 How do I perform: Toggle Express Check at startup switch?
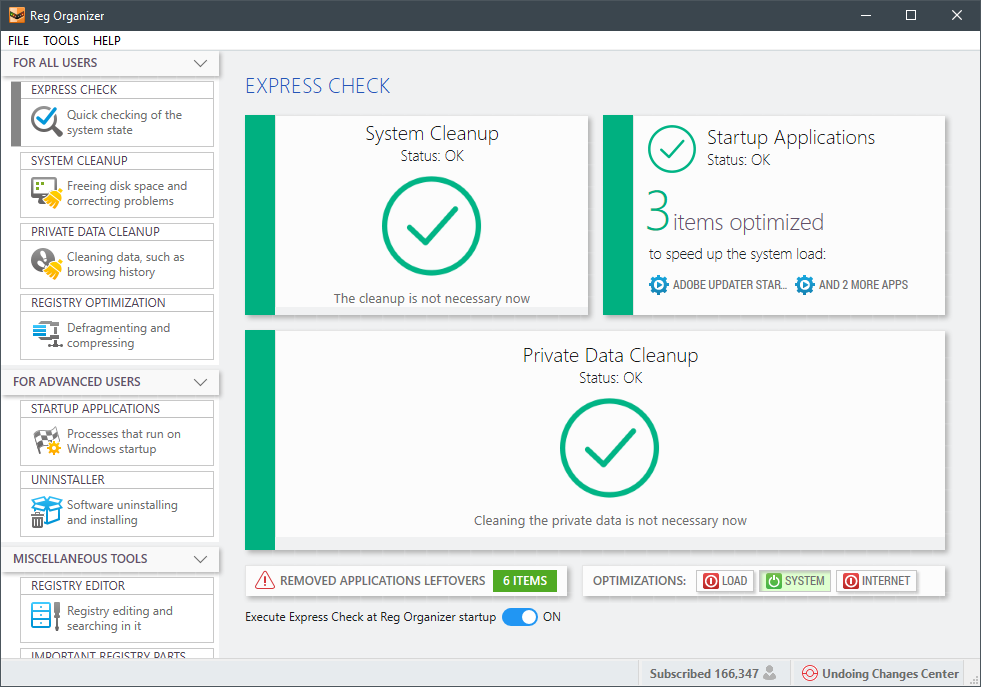(520, 617)
